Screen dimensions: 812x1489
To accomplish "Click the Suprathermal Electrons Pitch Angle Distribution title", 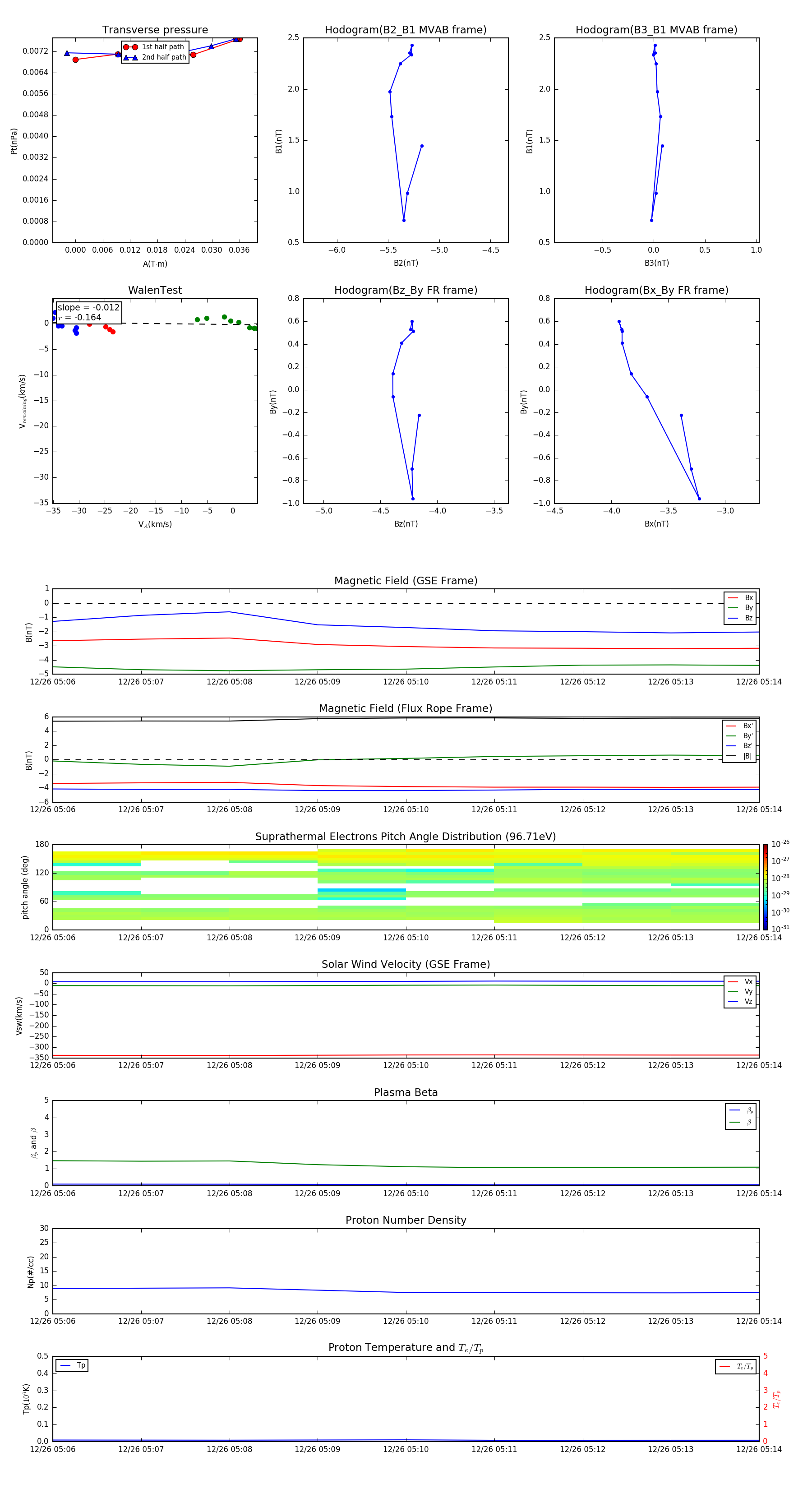I will pos(406,837).
